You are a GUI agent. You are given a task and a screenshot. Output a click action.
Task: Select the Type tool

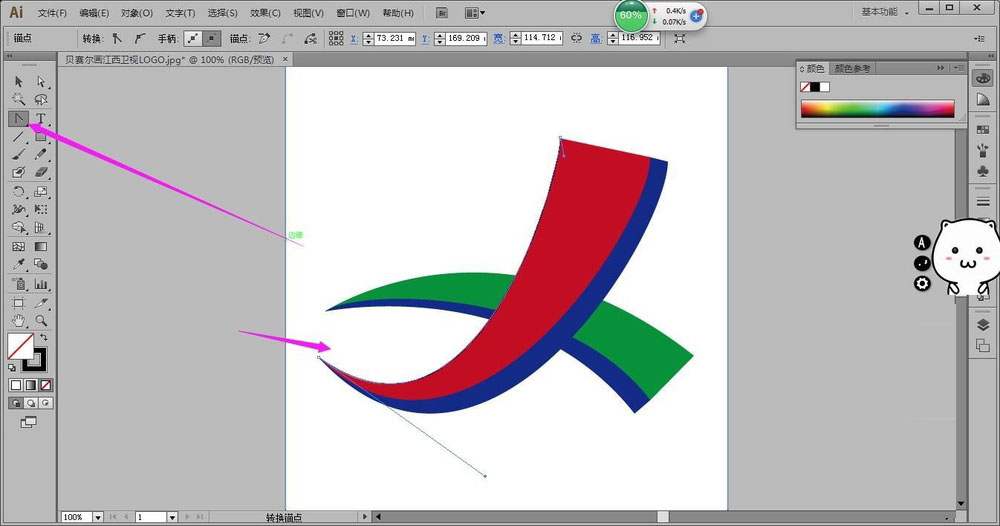pos(41,119)
